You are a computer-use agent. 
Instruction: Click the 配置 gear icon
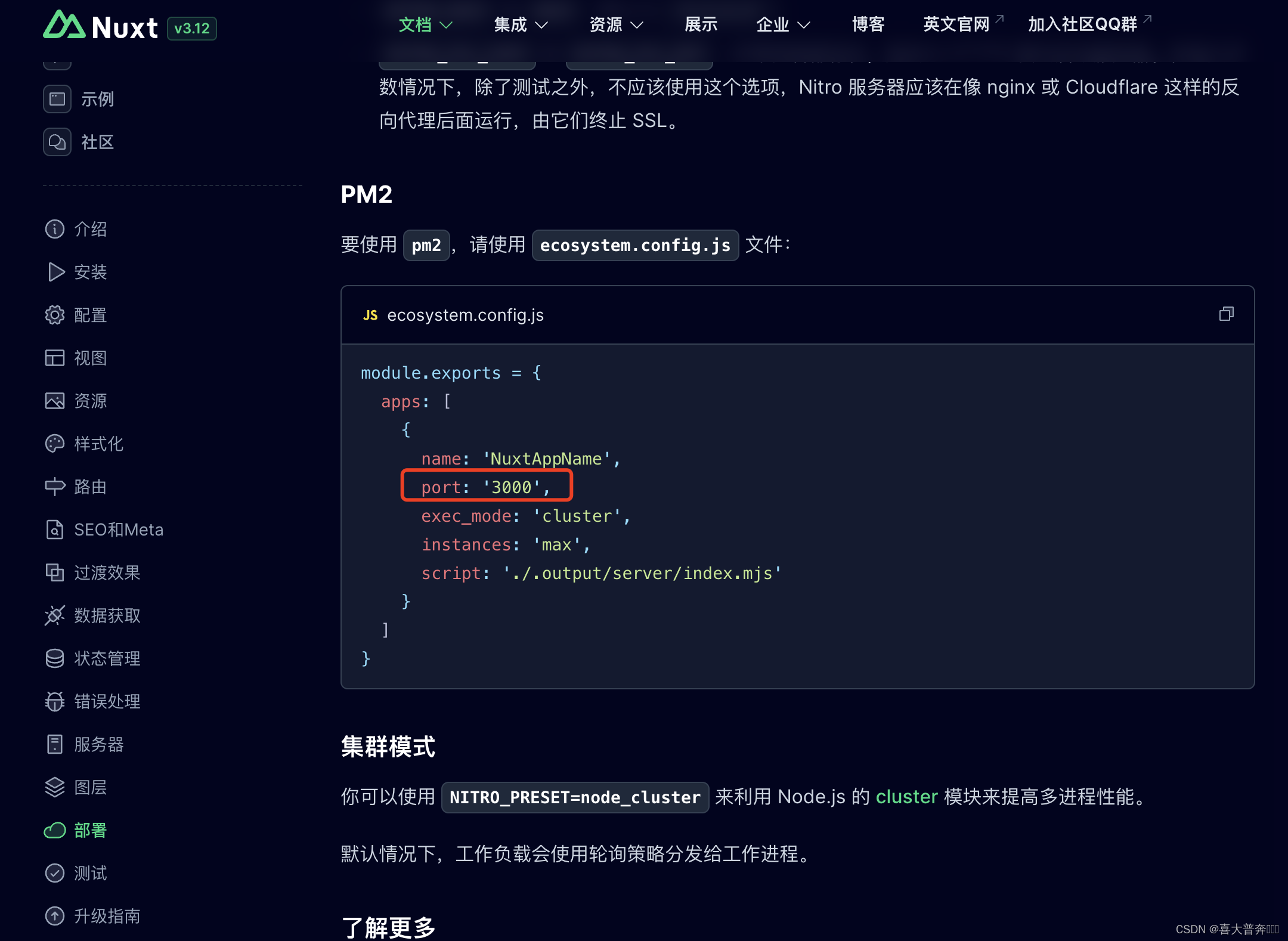(55, 315)
